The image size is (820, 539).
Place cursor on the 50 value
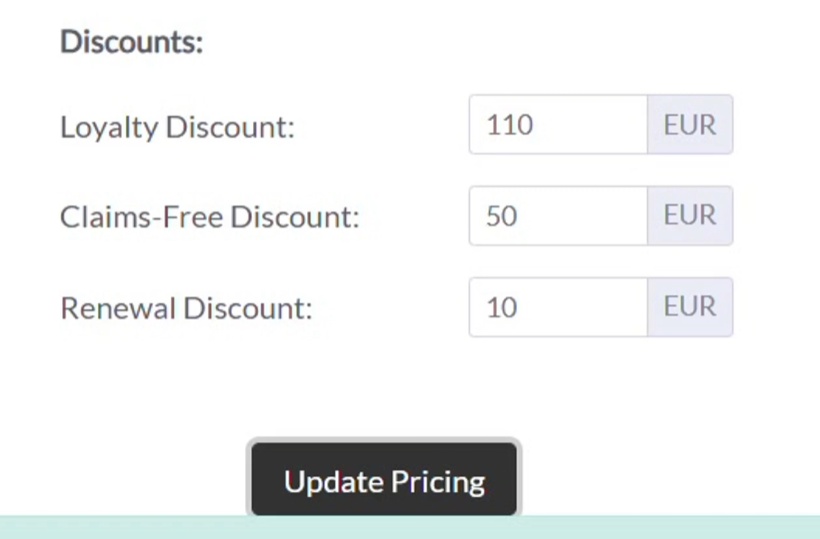(x=502, y=216)
